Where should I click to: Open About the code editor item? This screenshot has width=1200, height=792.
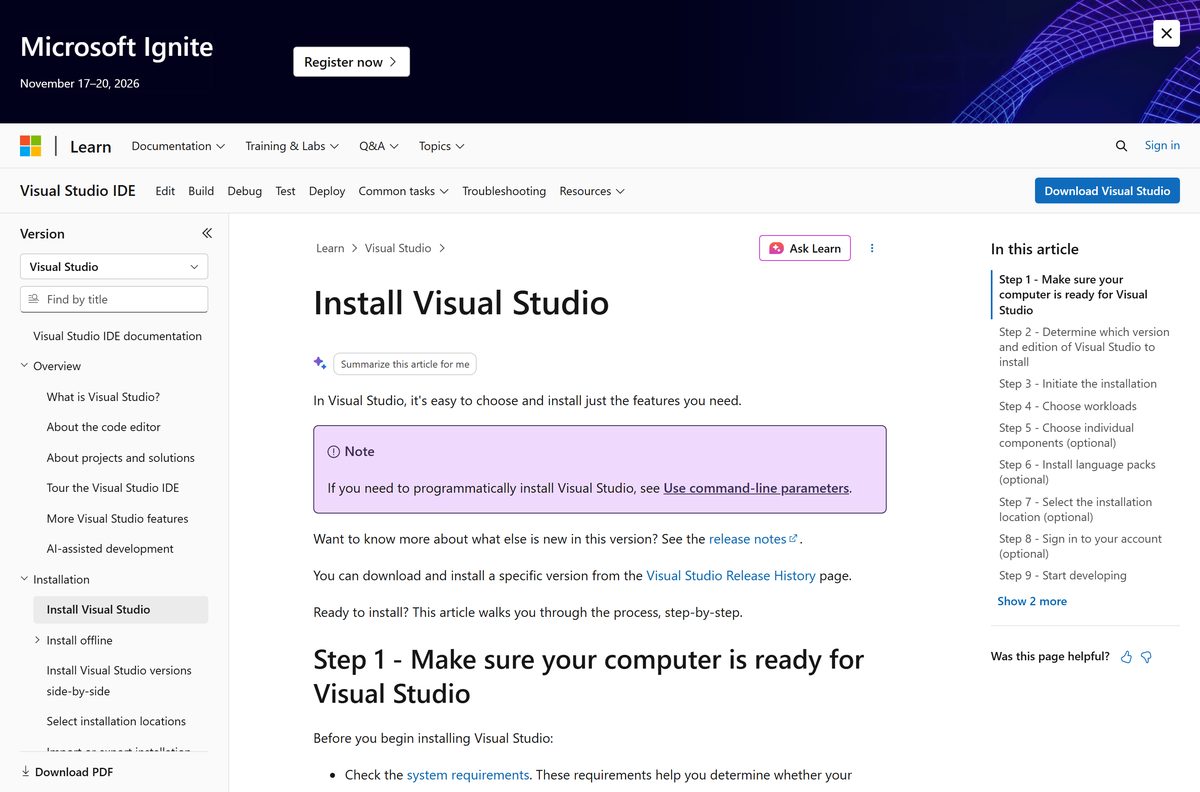click(103, 427)
